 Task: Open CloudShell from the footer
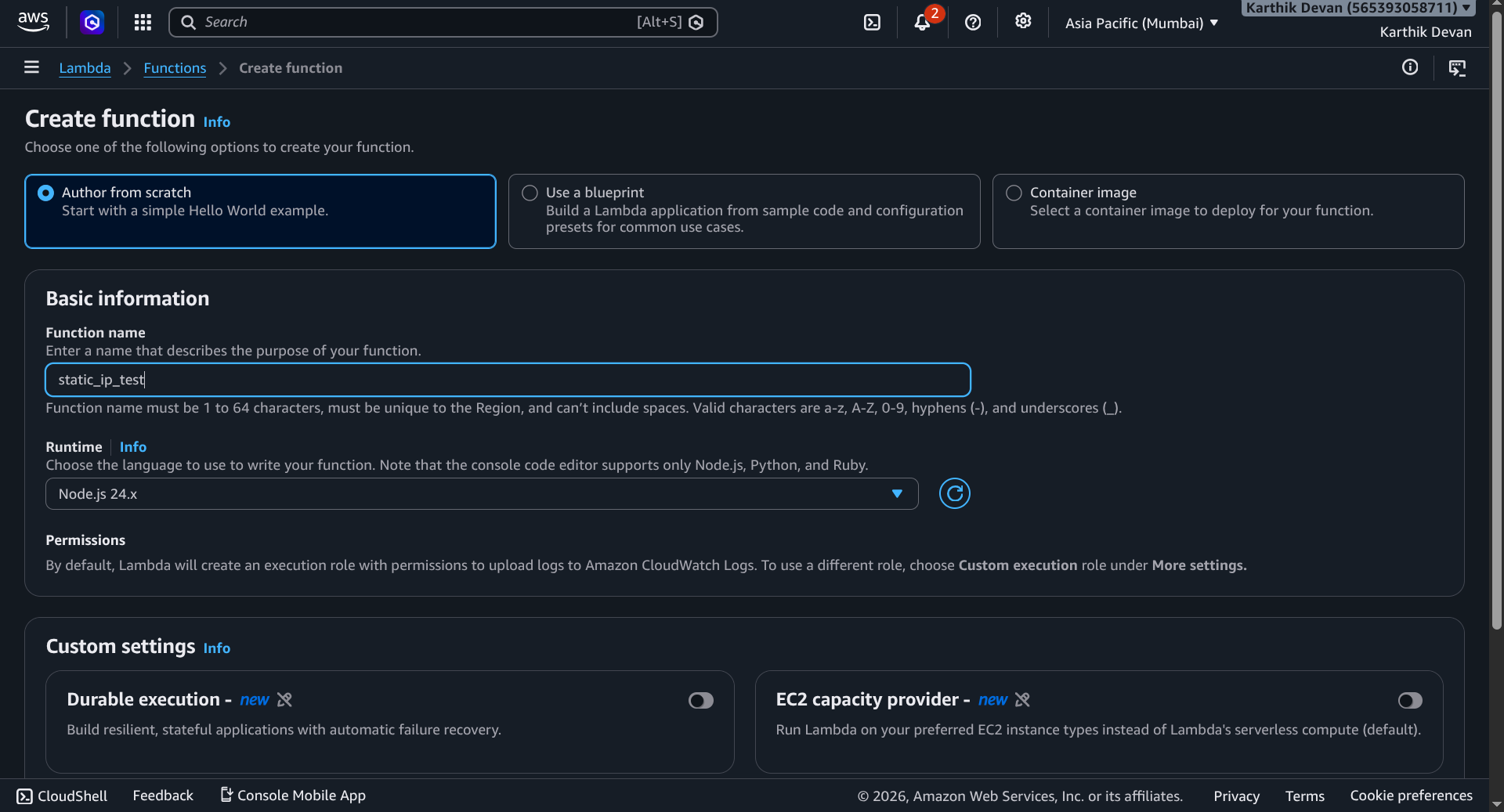tap(62, 796)
